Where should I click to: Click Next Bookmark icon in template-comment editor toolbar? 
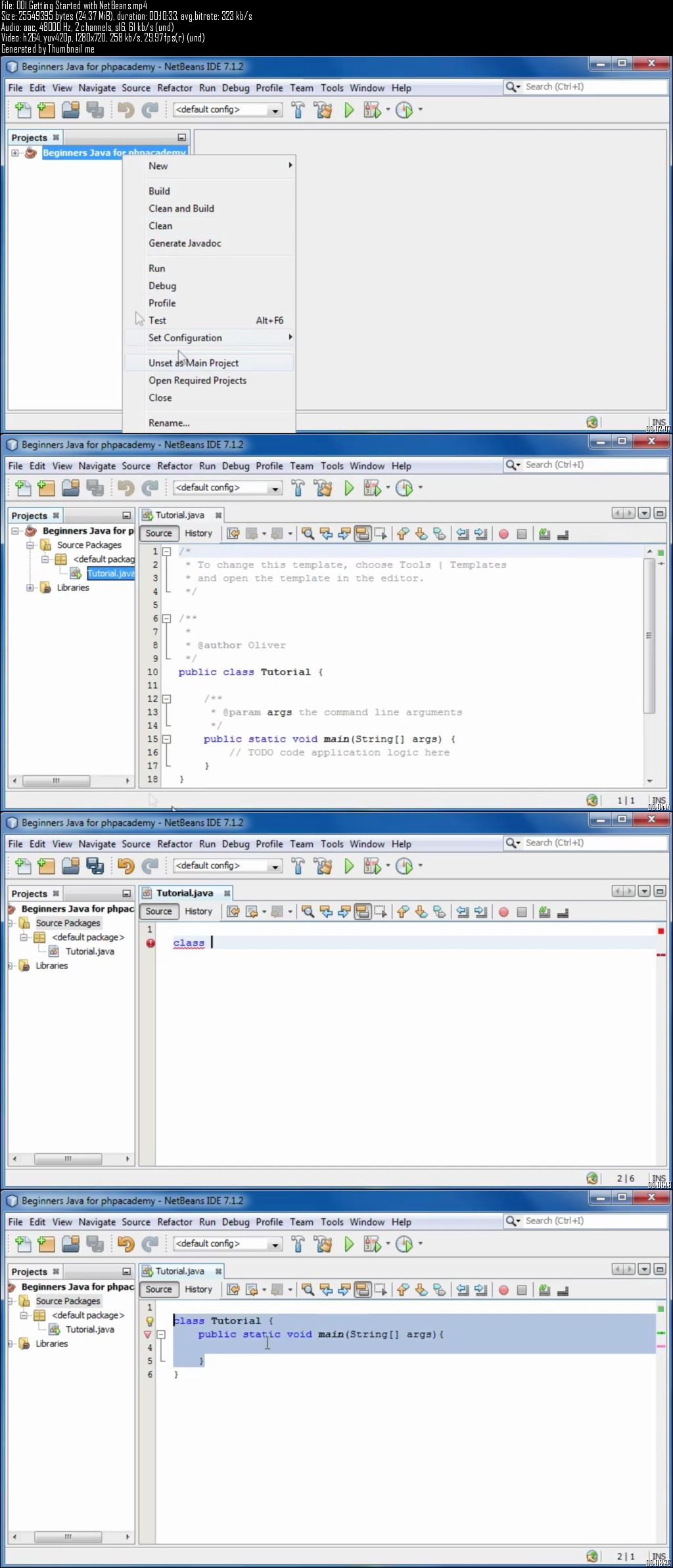421,534
